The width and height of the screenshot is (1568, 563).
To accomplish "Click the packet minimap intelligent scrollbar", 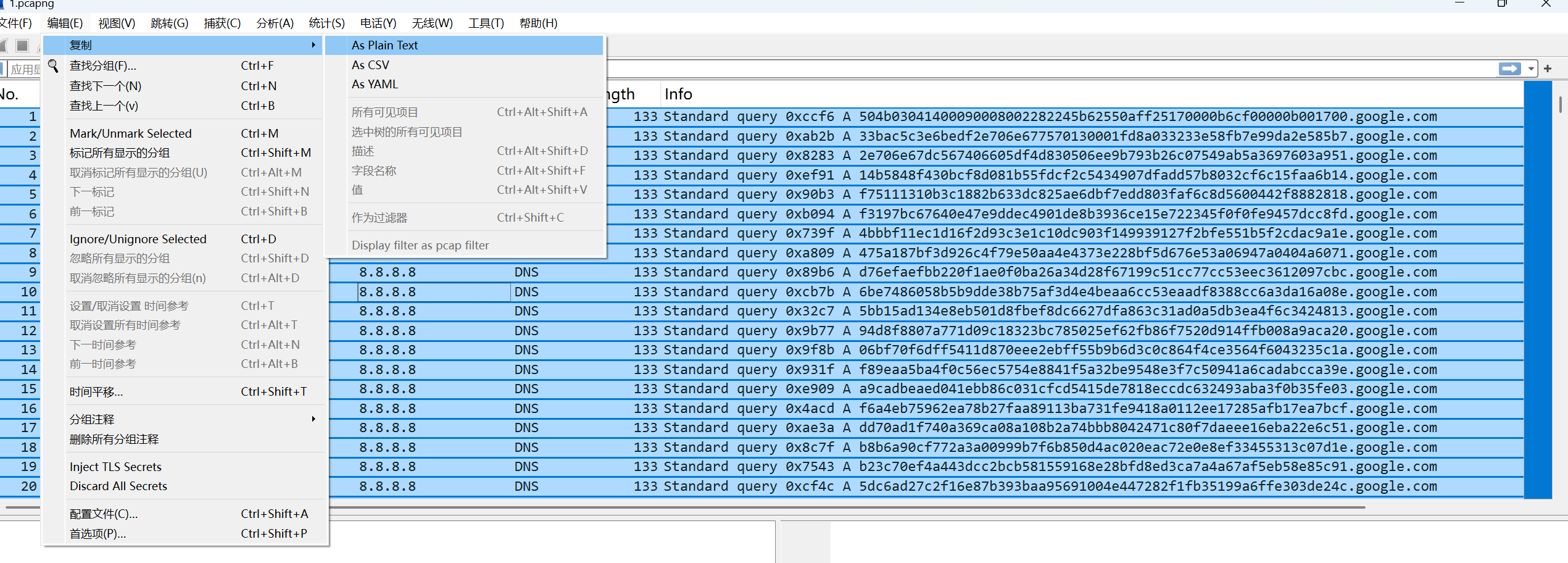I will point(1538,290).
